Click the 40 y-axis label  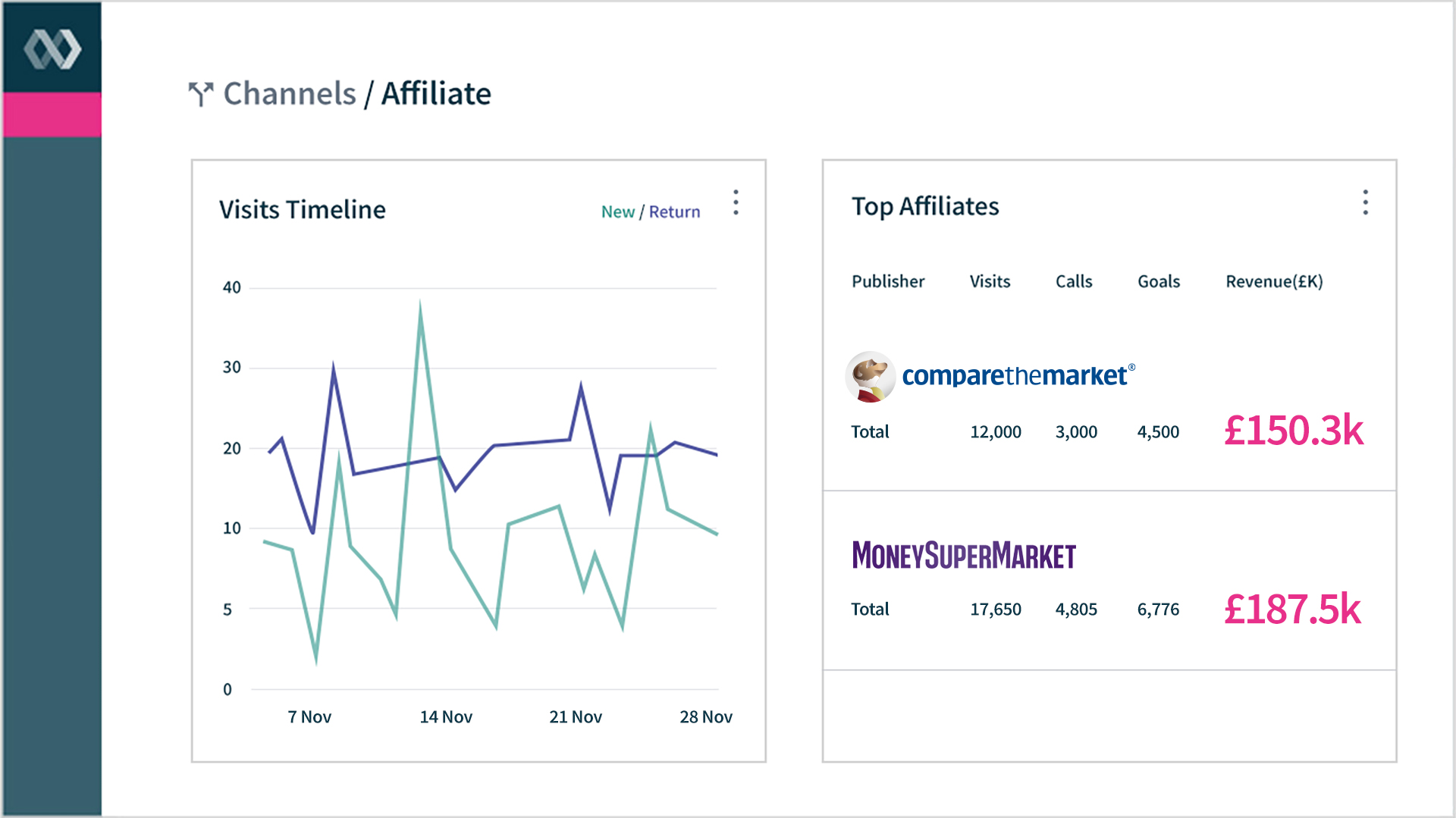tap(231, 288)
